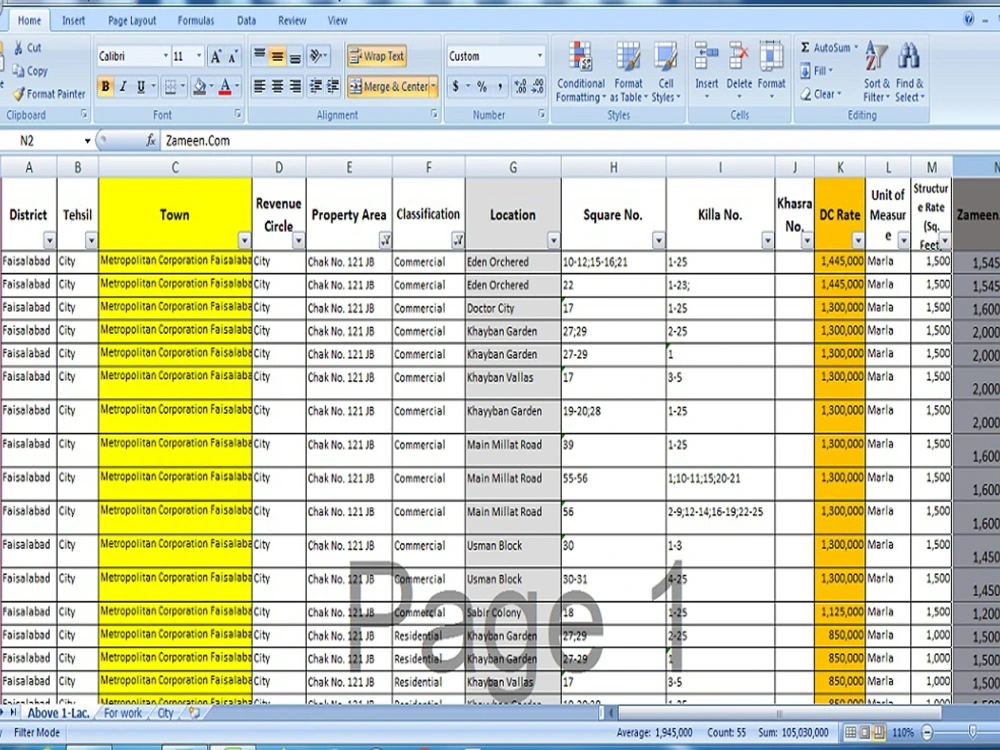1000x750 pixels.
Task: Set Top Align vertical alignment
Action: [x=260, y=56]
